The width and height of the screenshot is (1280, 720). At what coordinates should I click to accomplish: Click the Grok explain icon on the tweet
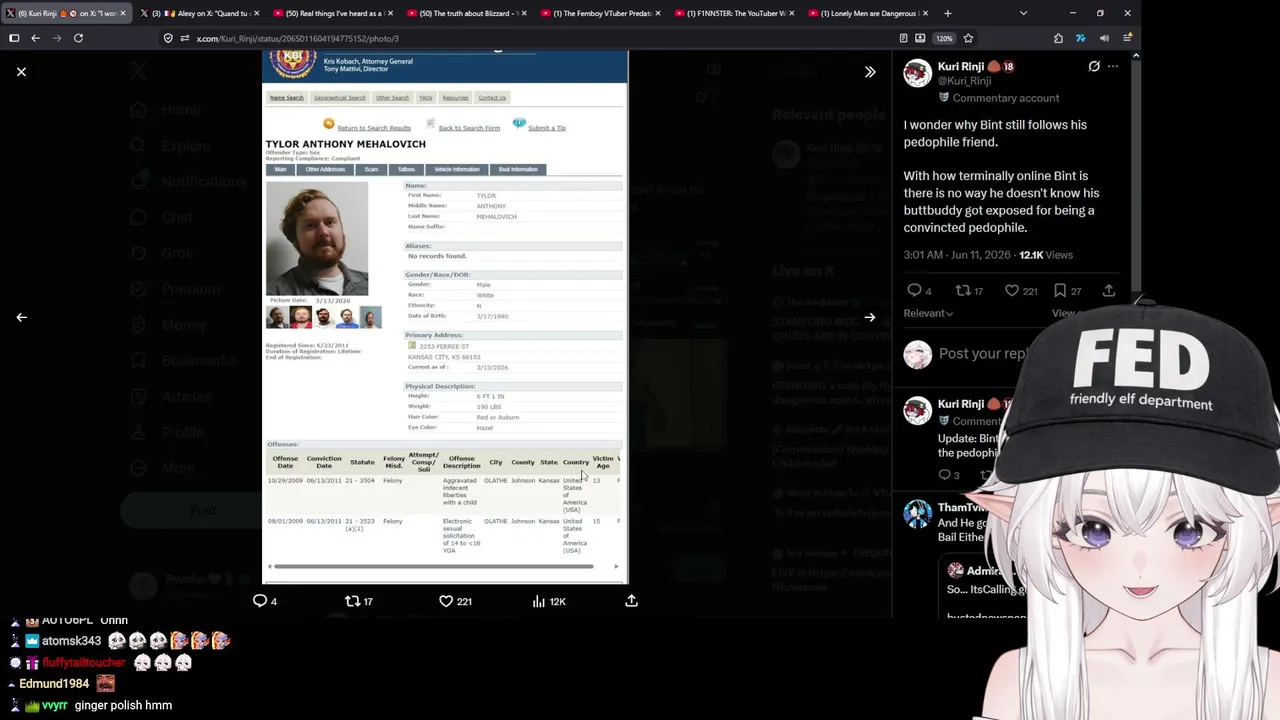point(1094,67)
